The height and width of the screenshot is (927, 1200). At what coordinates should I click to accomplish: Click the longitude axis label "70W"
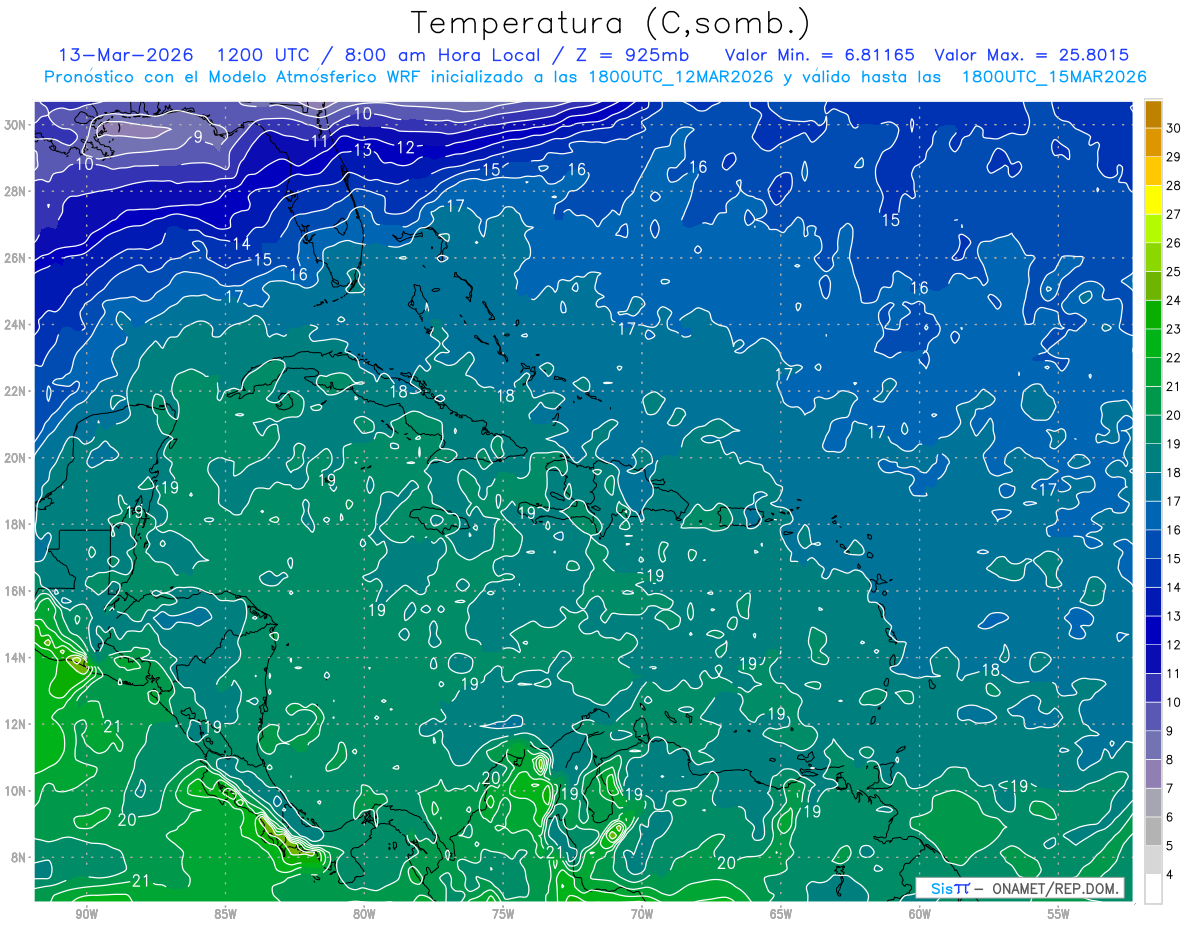click(x=642, y=914)
